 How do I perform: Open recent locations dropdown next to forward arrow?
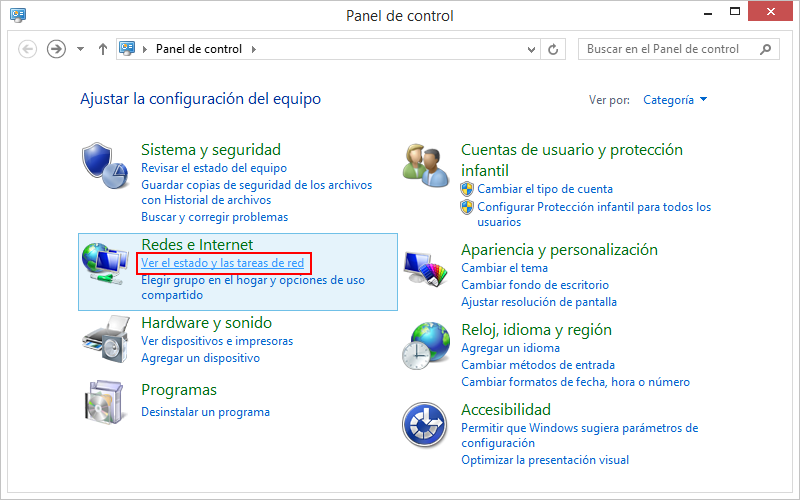click(x=80, y=49)
